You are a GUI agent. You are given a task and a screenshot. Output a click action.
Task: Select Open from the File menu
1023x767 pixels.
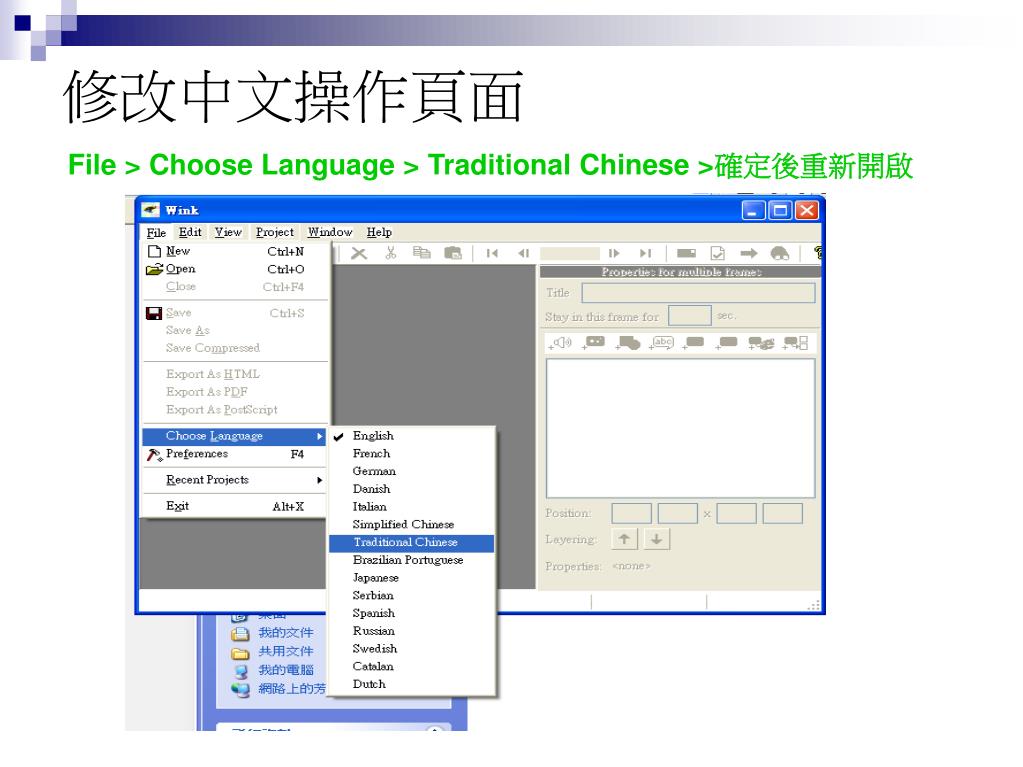(x=233, y=269)
